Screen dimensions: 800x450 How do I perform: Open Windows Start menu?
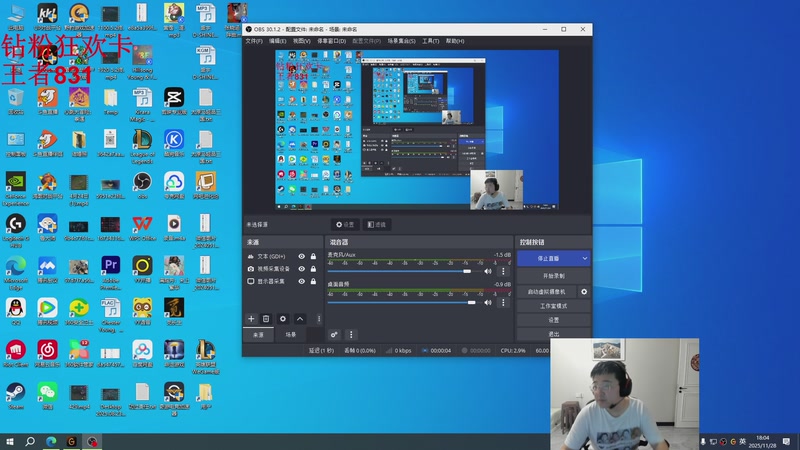point(10,441)
